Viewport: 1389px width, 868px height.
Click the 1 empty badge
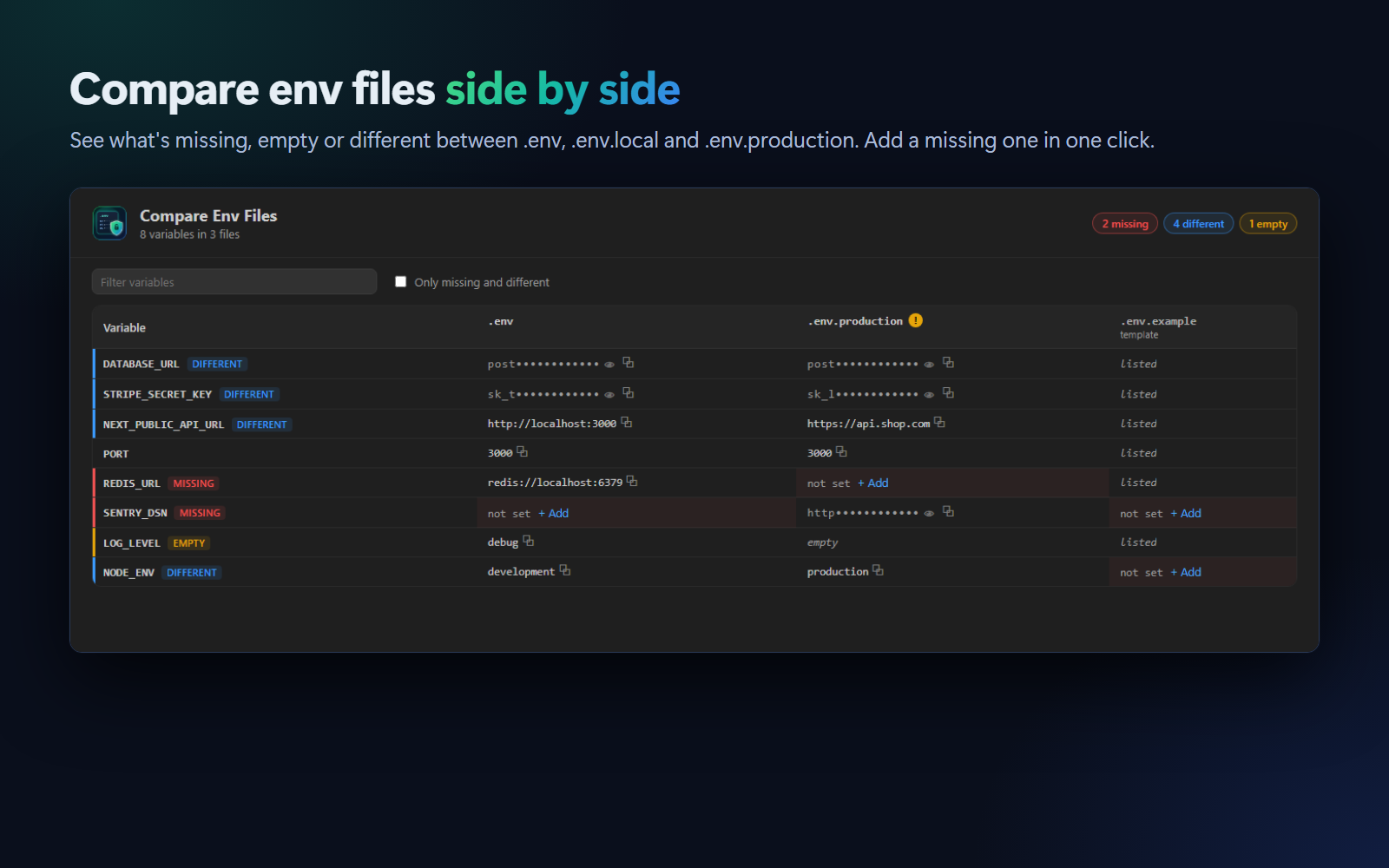pyautogui.click(x=1268, y=224)
